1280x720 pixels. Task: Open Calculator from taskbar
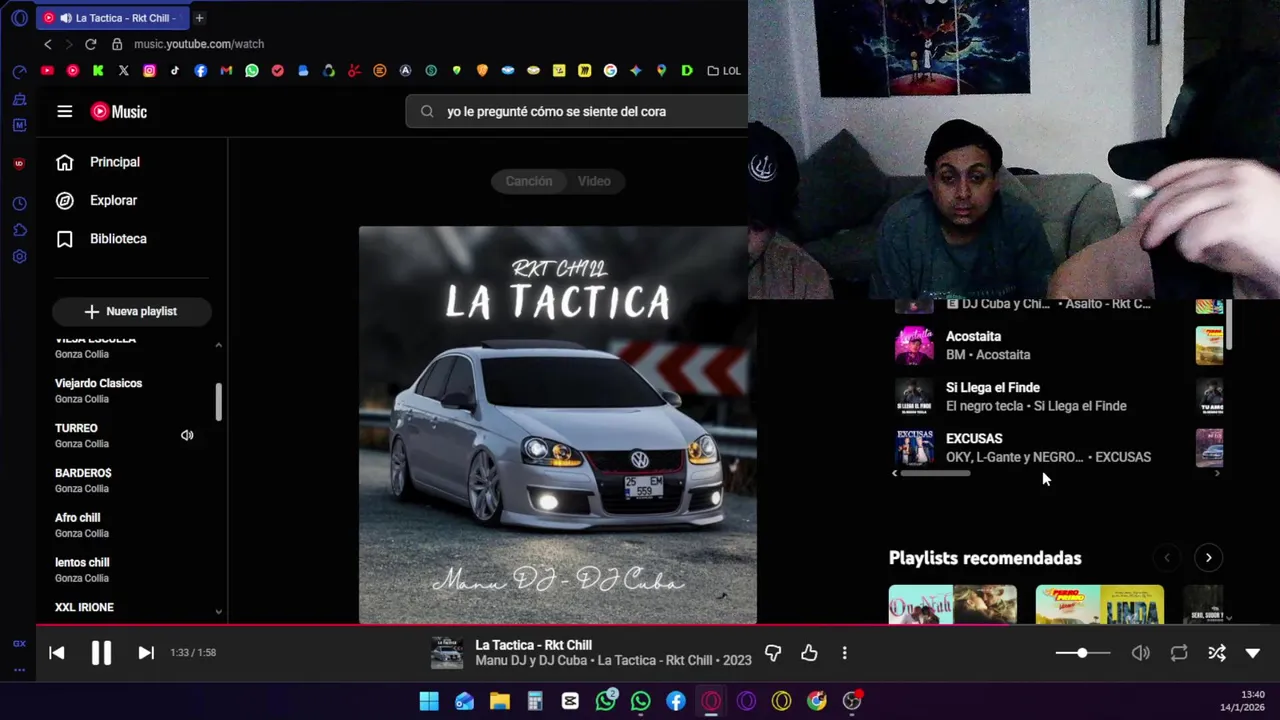coord(535,701)
